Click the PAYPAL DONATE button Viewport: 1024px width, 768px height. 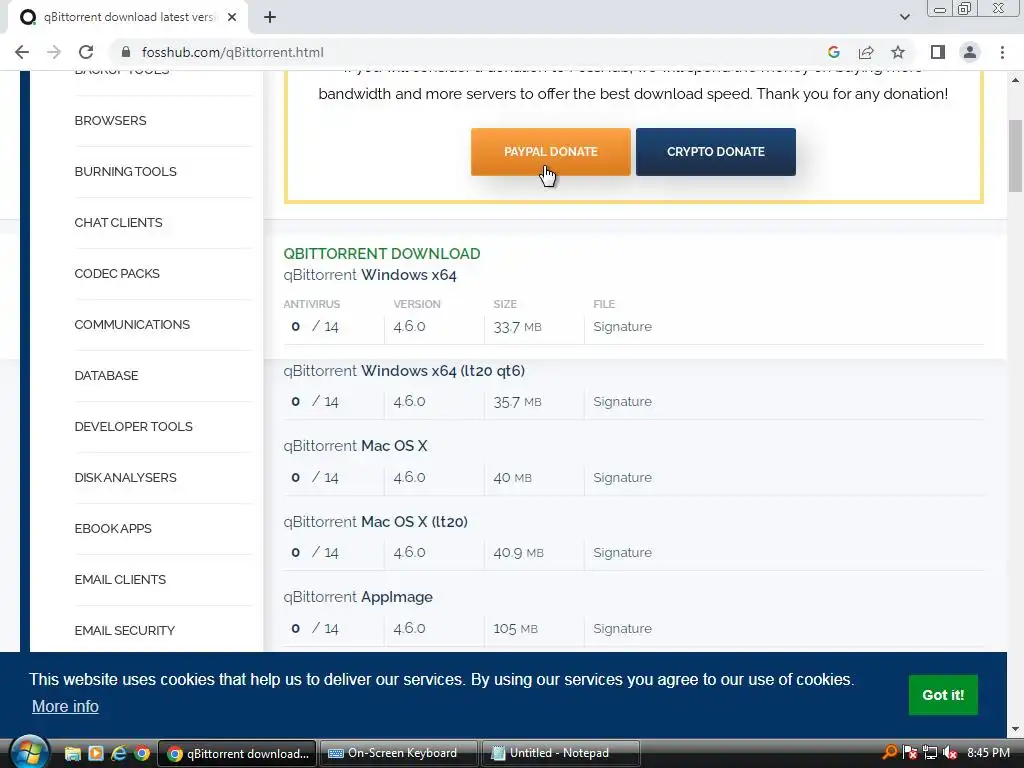click(551, 152)
